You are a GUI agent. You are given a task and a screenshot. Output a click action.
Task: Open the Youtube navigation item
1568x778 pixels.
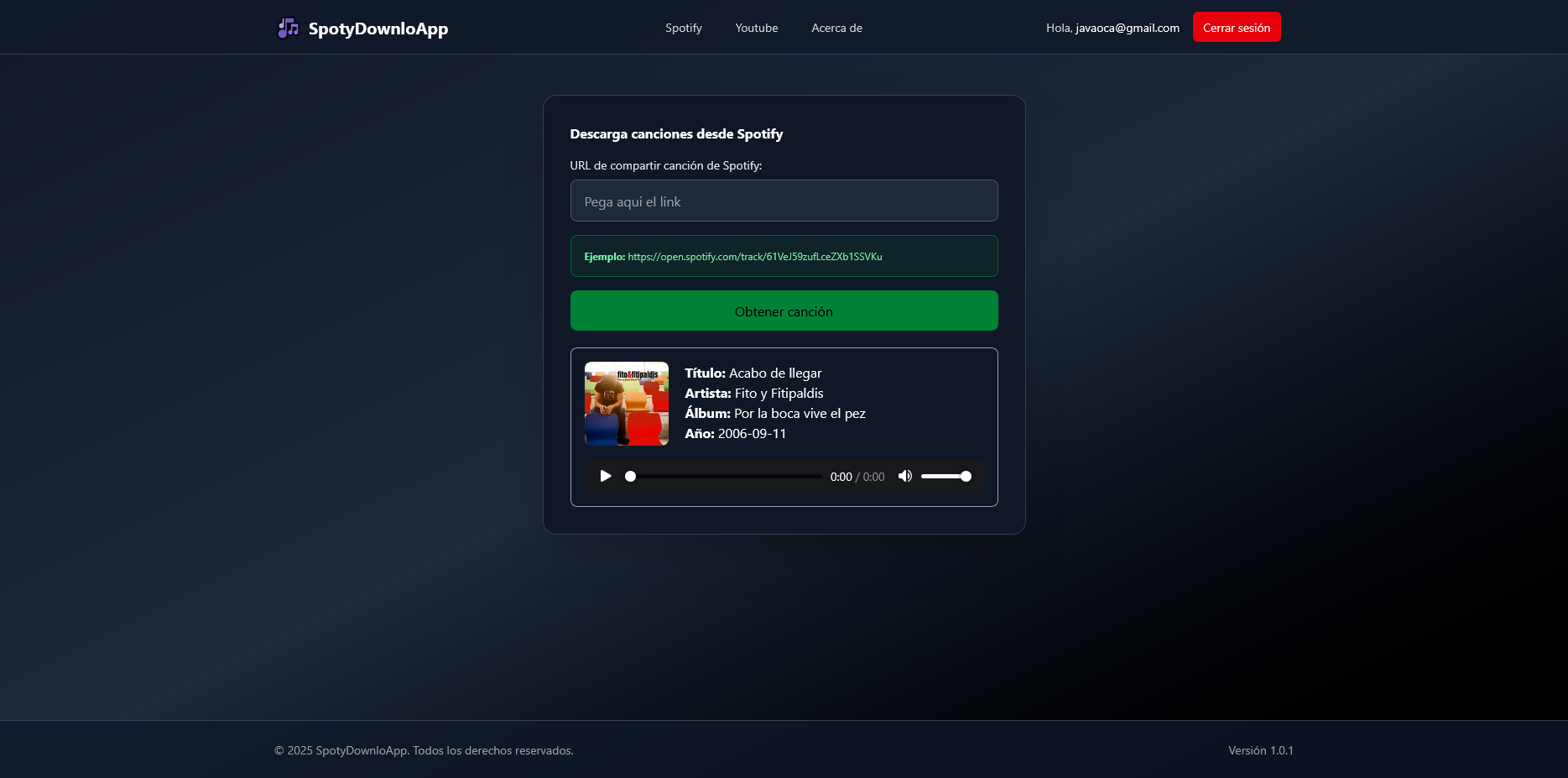pos(757,28)
